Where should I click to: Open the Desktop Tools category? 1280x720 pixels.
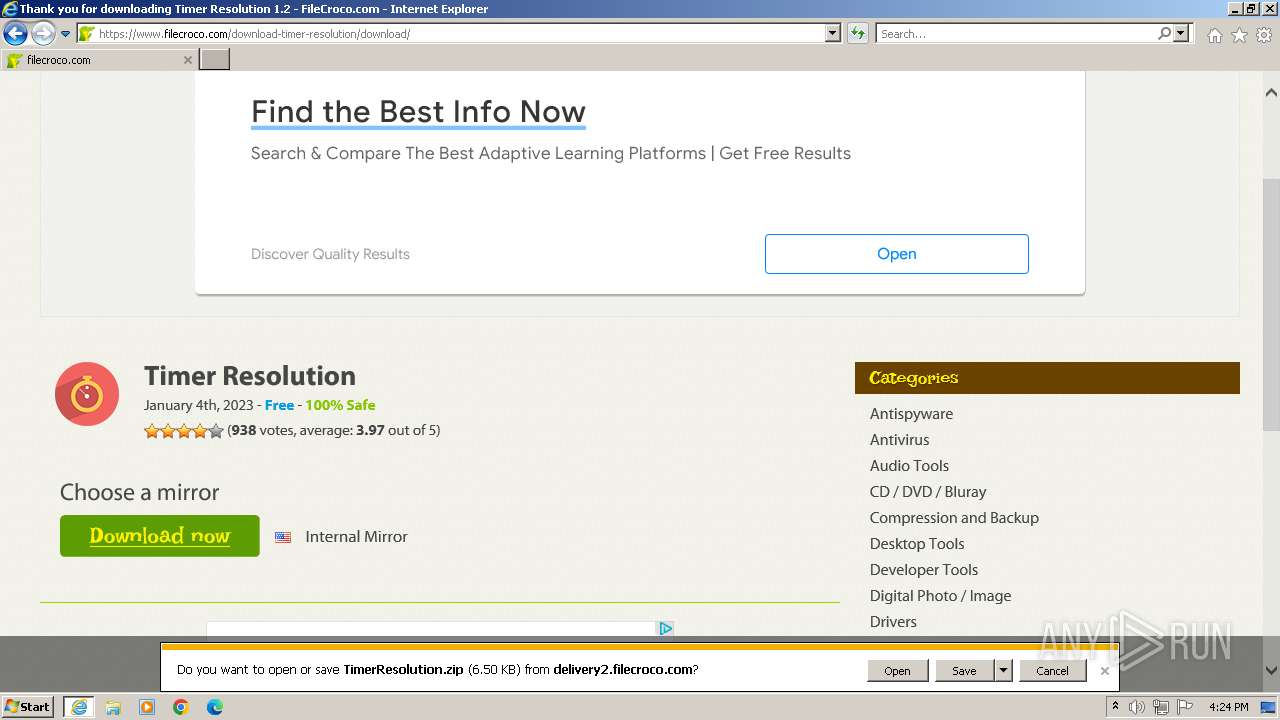pyautogui.click(x=917, y=544)
